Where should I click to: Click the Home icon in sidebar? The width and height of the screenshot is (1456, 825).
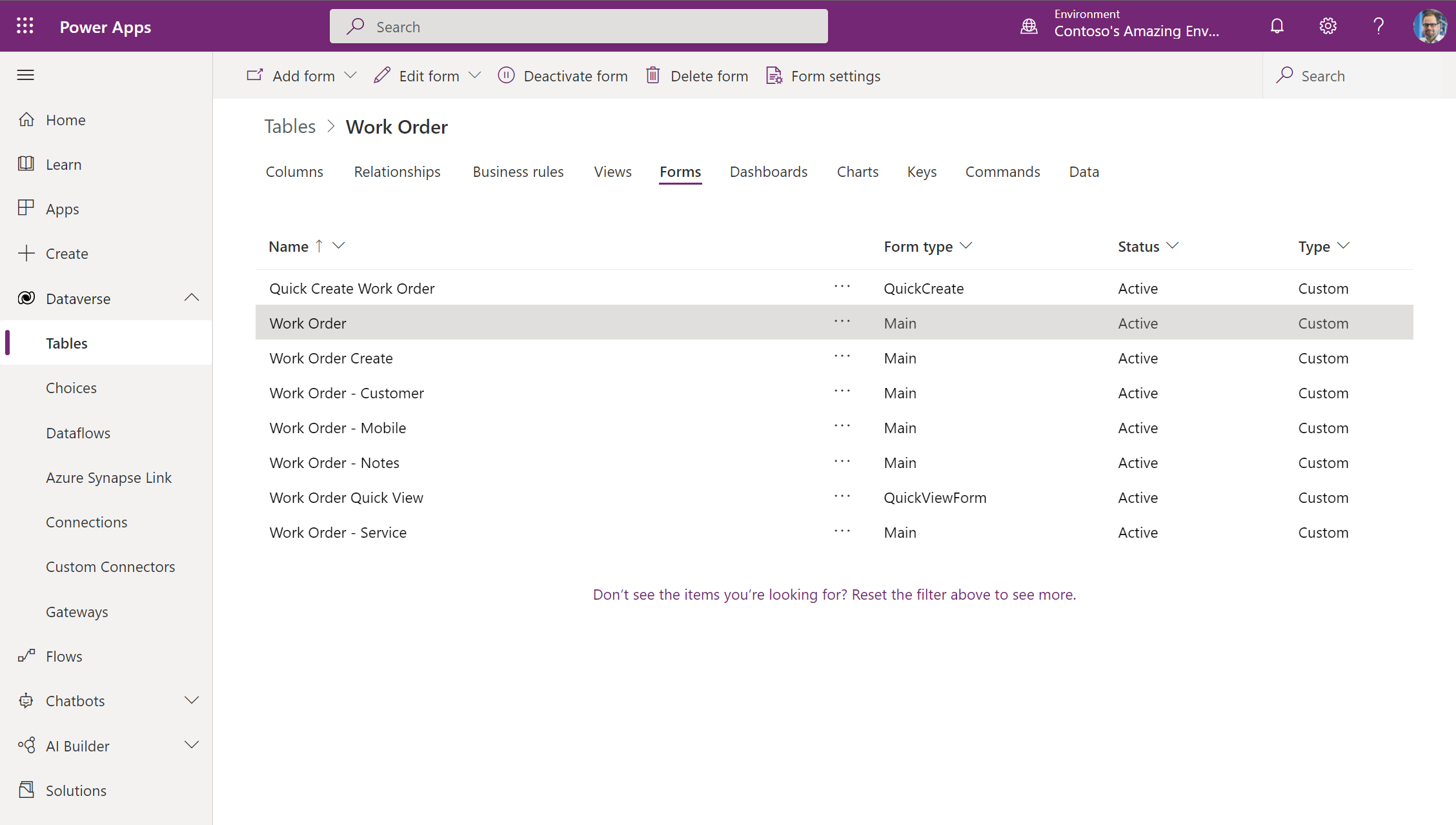click(26, 119)
